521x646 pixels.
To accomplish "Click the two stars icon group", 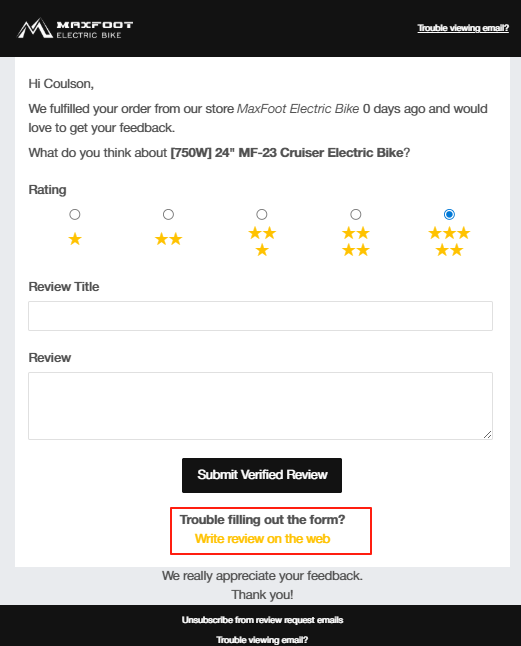I will [168, 239].
